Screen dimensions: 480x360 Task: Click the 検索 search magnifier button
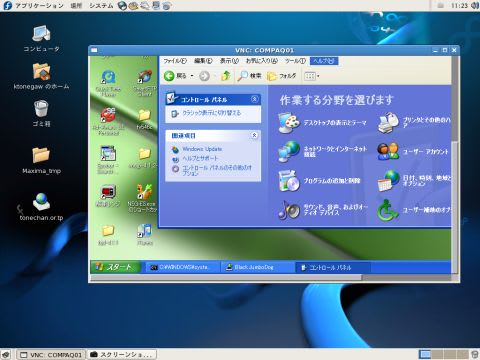(249, 76)
